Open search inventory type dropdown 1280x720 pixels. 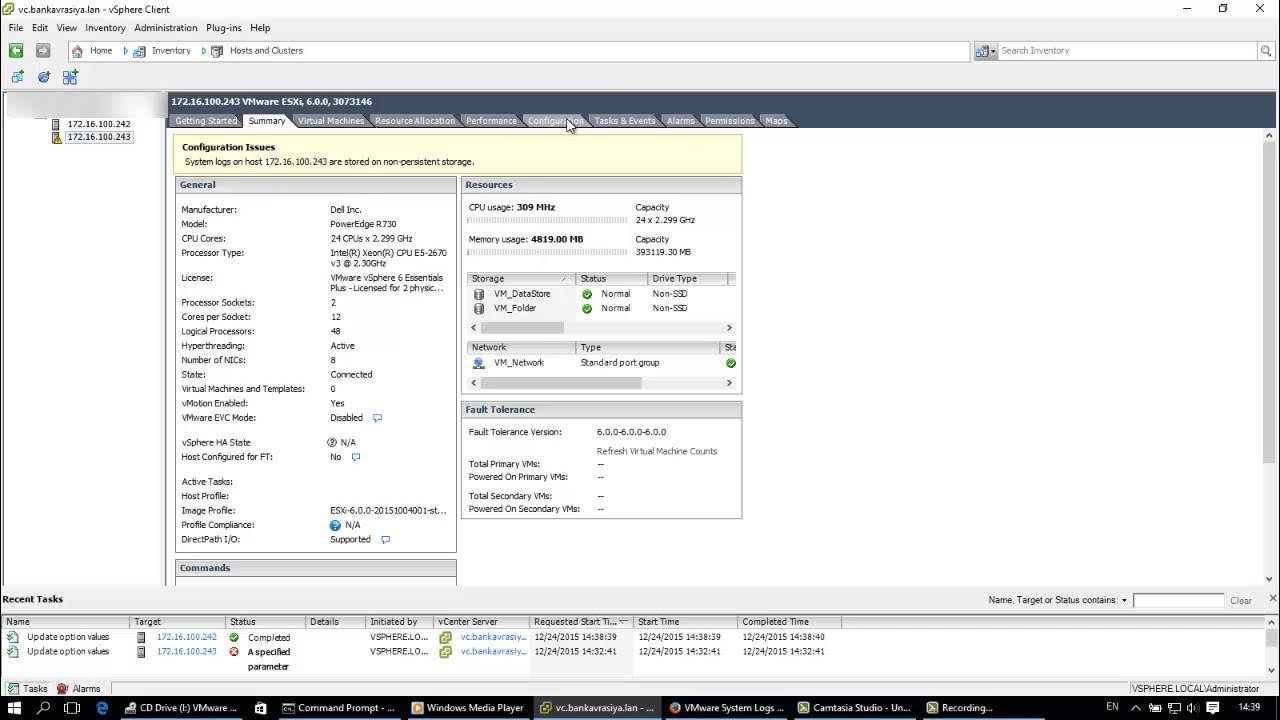pos(985,51)
